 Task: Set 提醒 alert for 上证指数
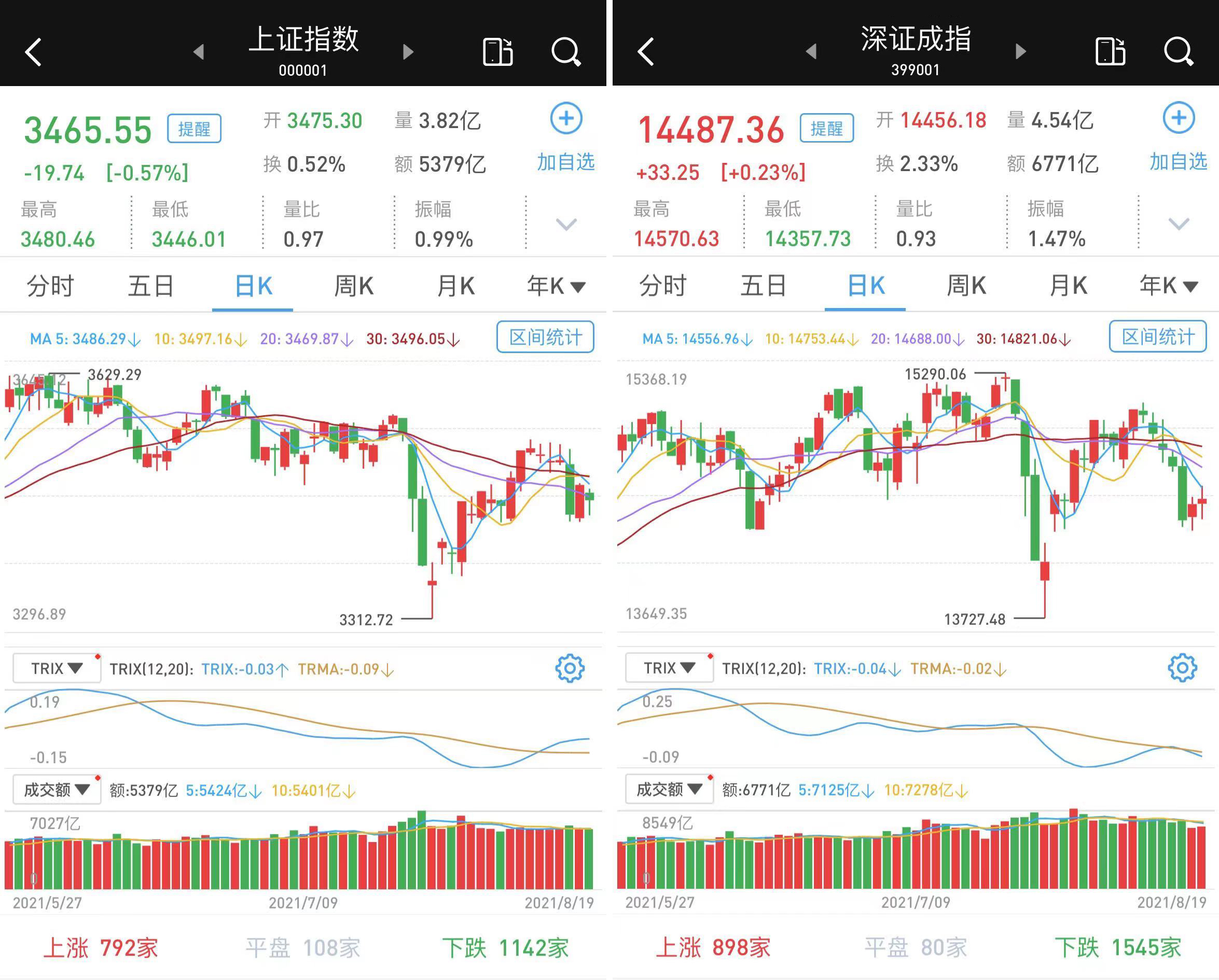(x=194, y=129)
